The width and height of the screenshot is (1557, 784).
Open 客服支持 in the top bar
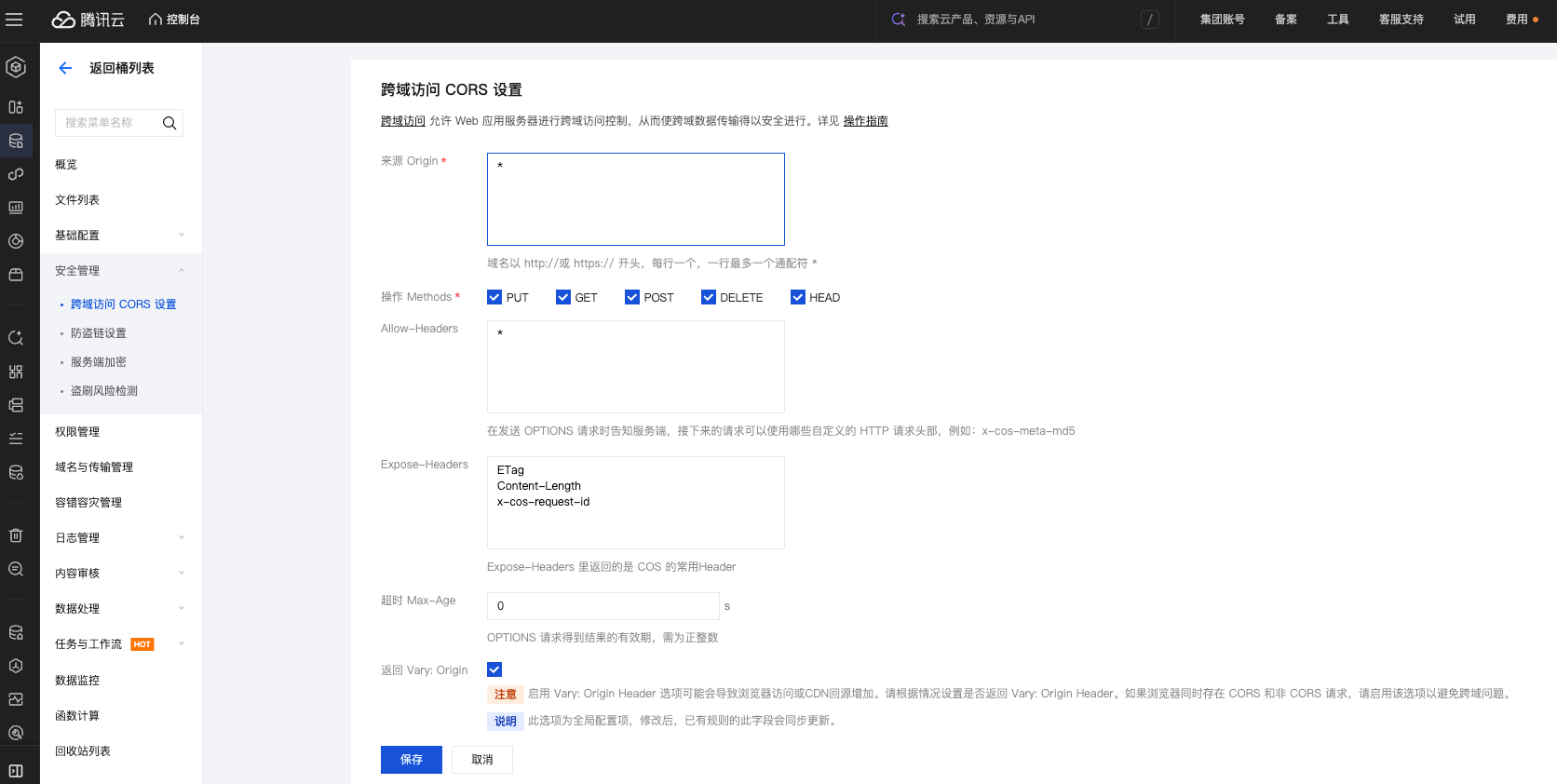coord(1401,20)
